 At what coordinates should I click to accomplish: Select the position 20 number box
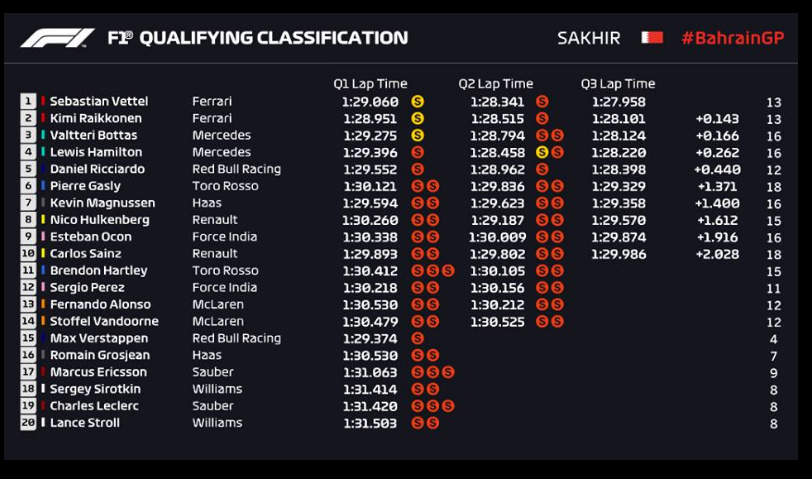click(x=28, y=423)
